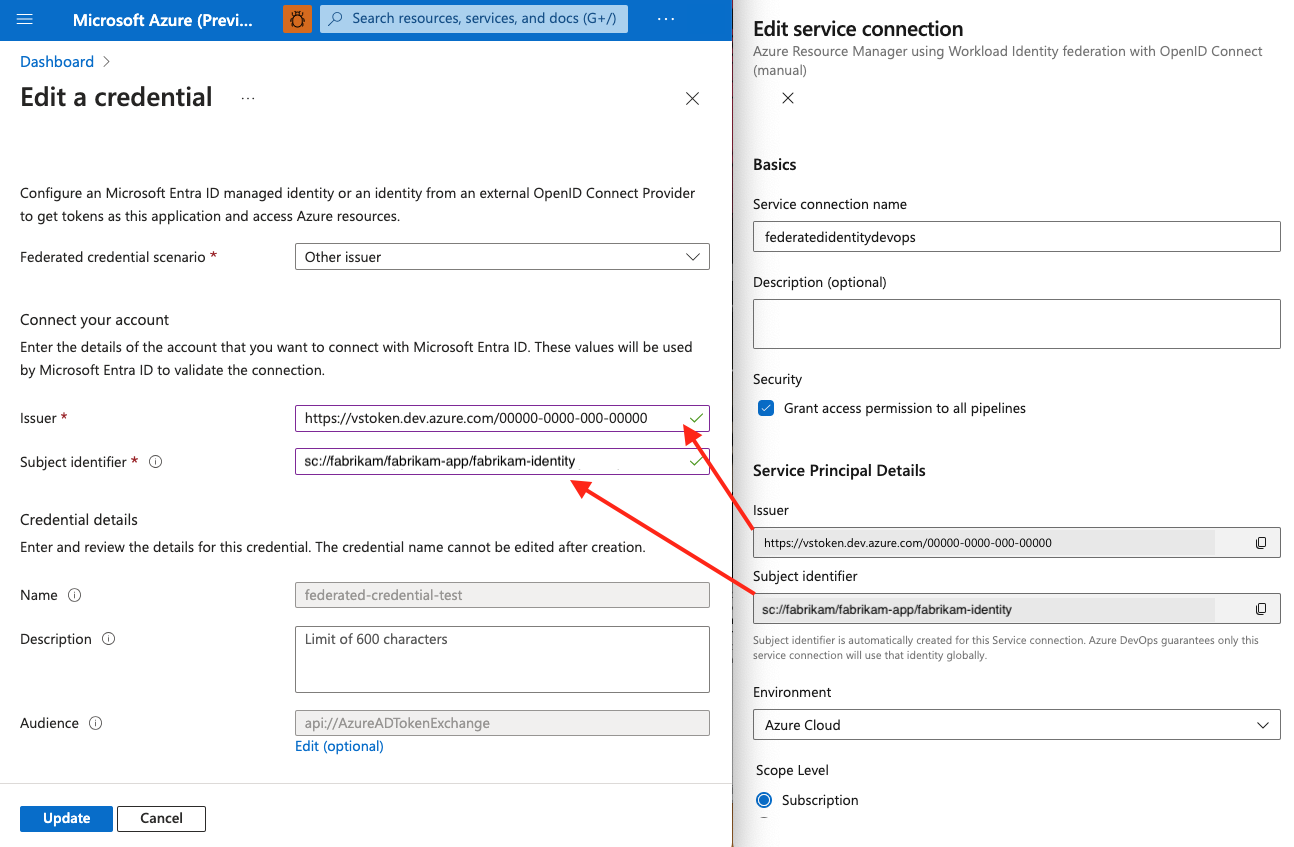Click the disabled Name field federated-credential-test
The width and height of the screenshot is (1294, 847).
tap(502, 595)
